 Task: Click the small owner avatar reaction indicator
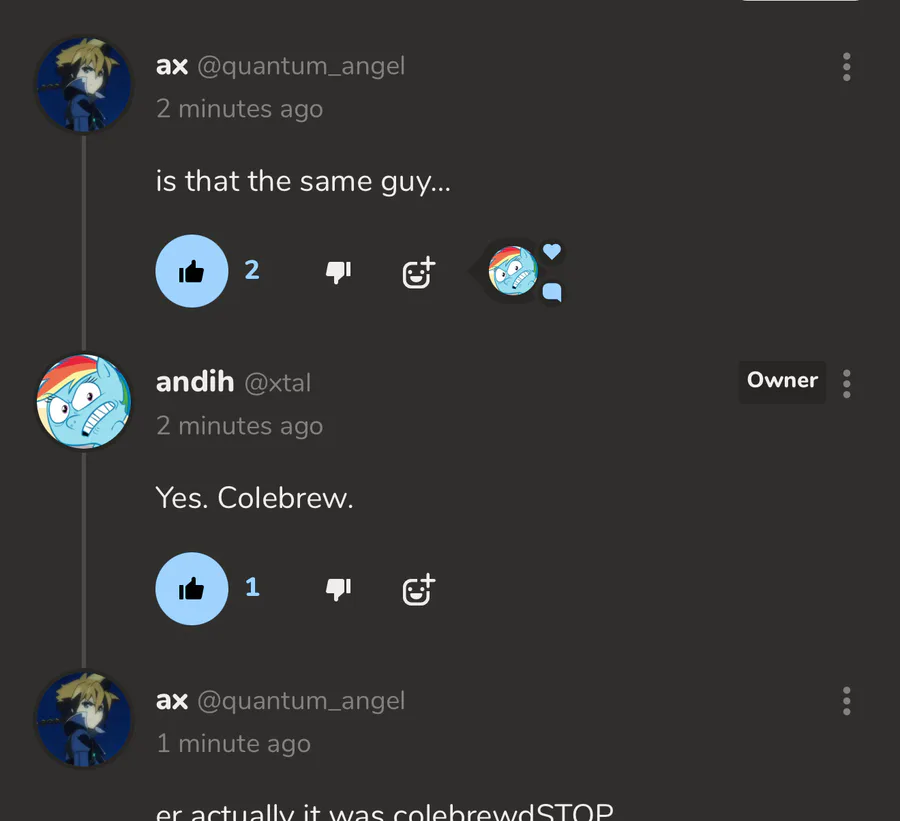(513, 271)
